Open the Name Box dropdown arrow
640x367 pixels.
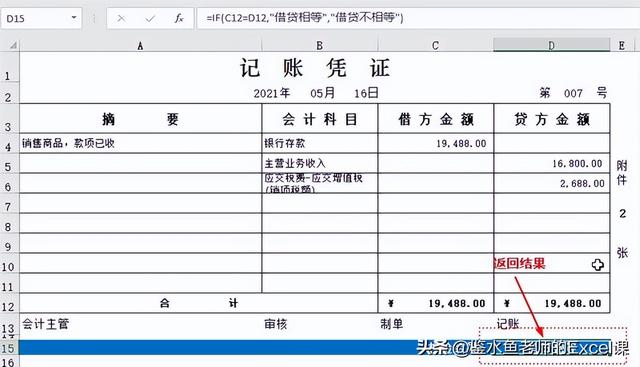pos(74,18)
